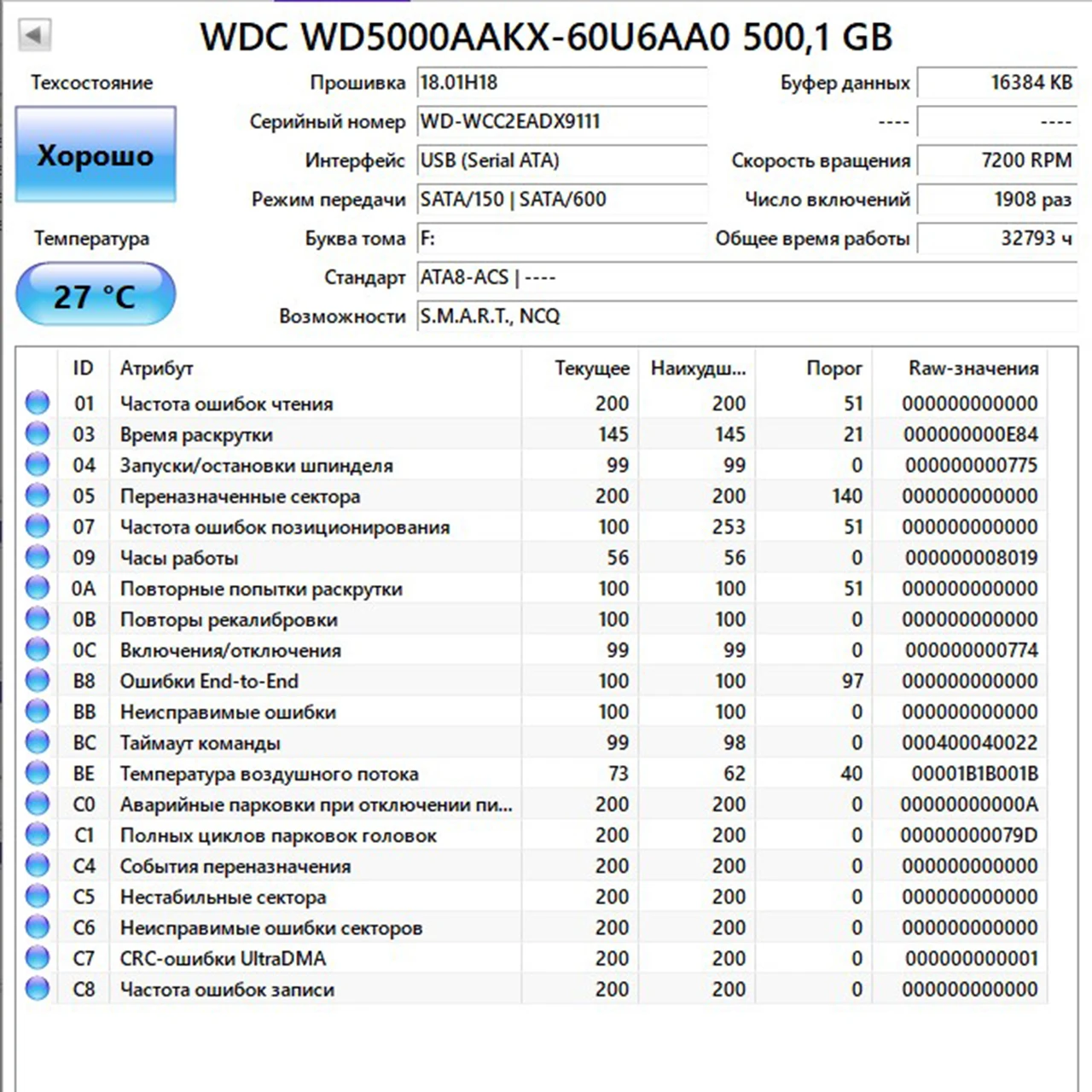
Task: Click the Наихудш... column header
Action: click(697, 368)
